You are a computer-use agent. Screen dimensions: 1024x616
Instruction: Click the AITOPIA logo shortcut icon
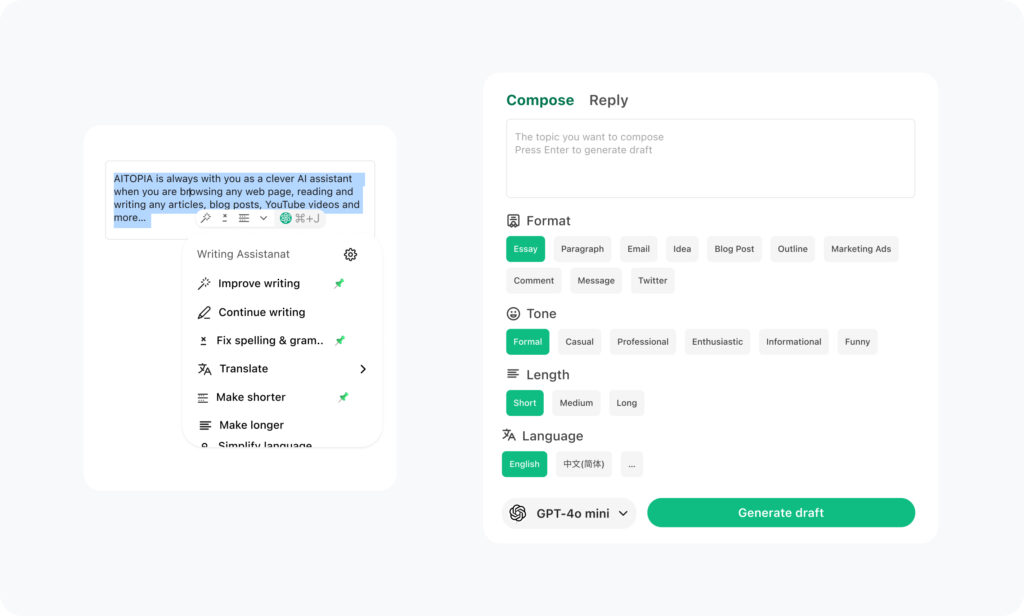285,218
